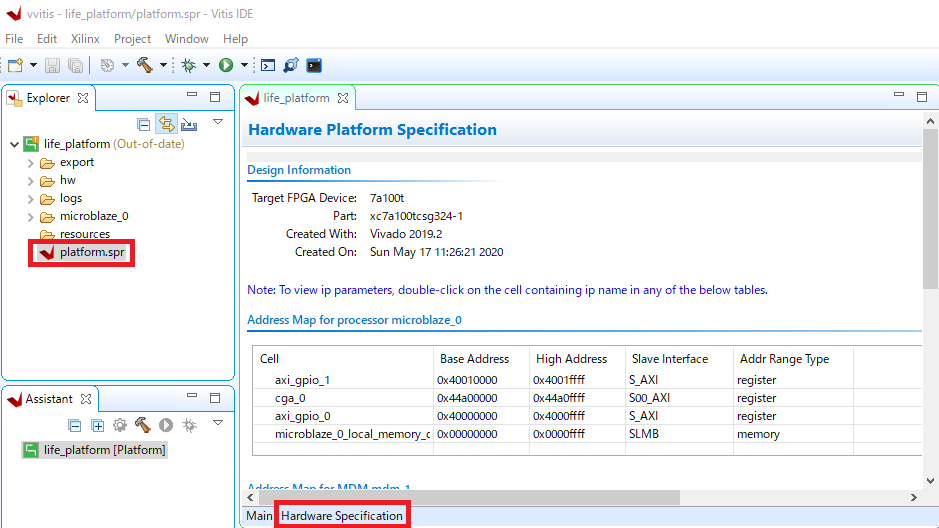Close the Assistant view tab
This screenshot has height=528, width=939.
coord(86,399)
